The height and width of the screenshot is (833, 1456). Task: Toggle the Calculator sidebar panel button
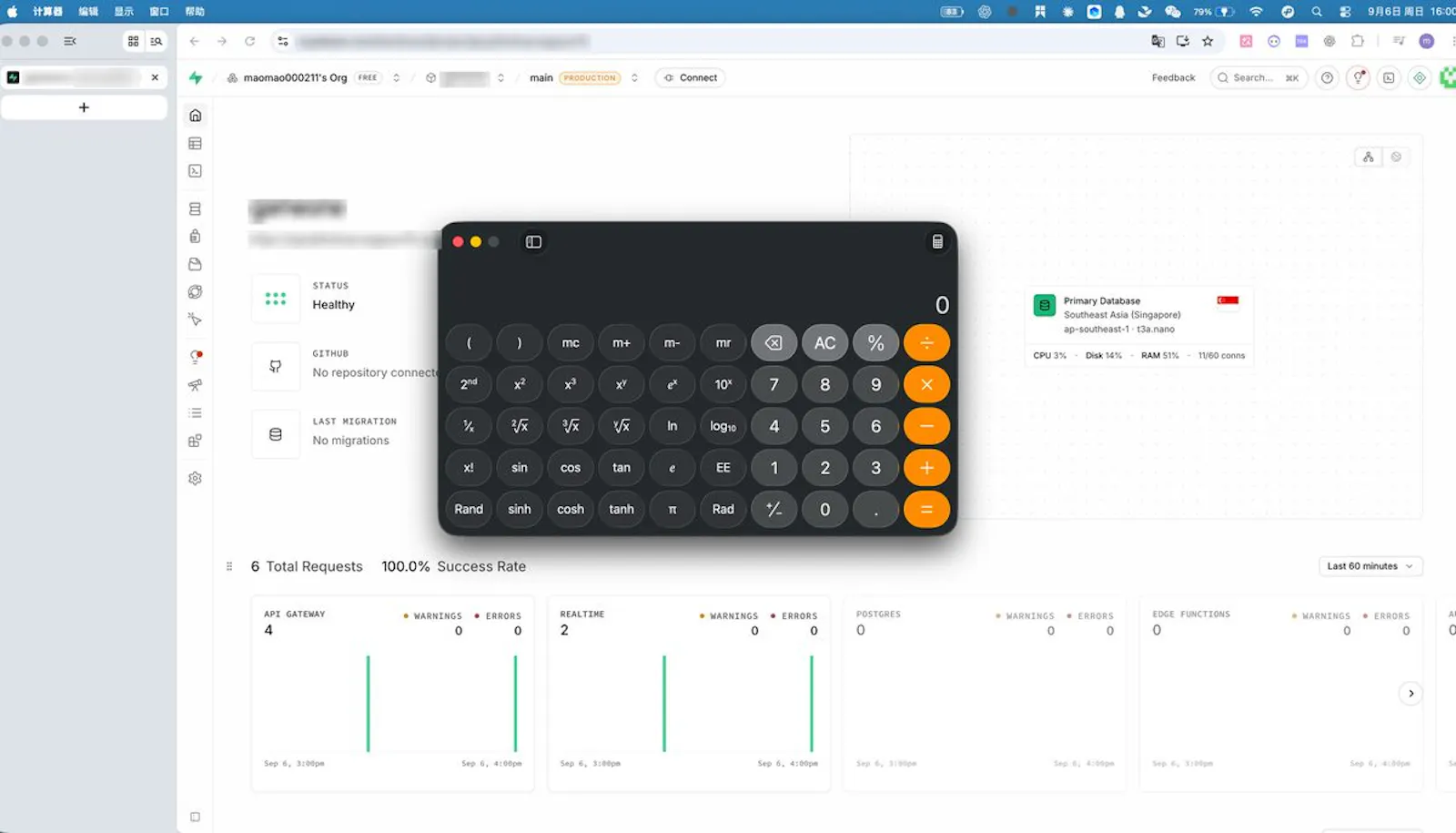(x=533, y=241)
